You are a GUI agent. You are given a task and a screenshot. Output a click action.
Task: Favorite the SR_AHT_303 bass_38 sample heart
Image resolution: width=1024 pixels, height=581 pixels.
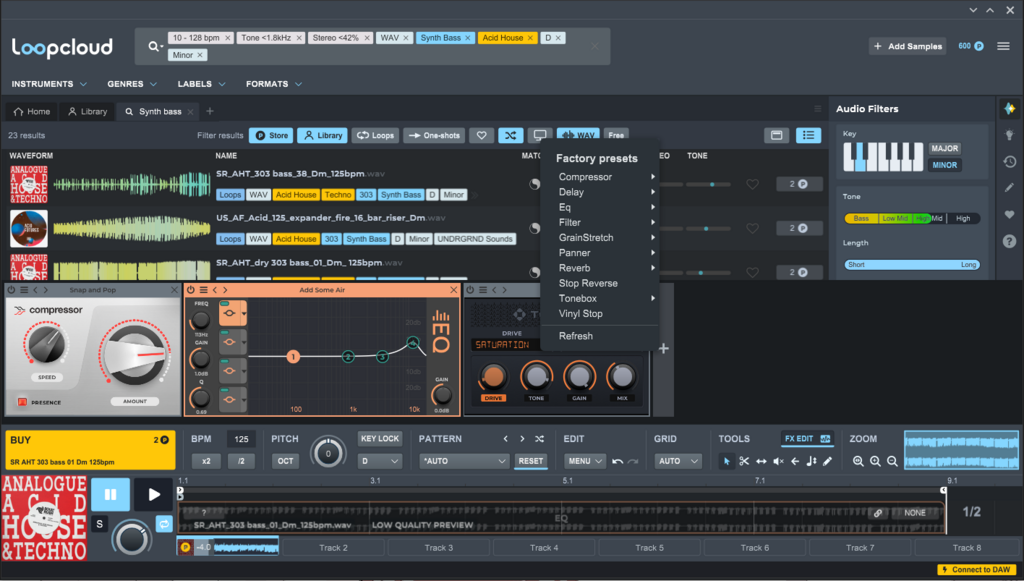(752, 184)
